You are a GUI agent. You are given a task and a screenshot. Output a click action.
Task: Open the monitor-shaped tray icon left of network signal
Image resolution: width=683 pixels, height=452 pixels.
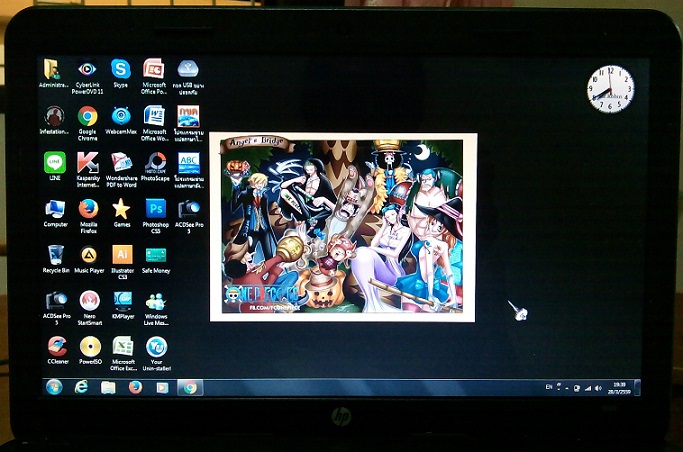pos(577,388)
